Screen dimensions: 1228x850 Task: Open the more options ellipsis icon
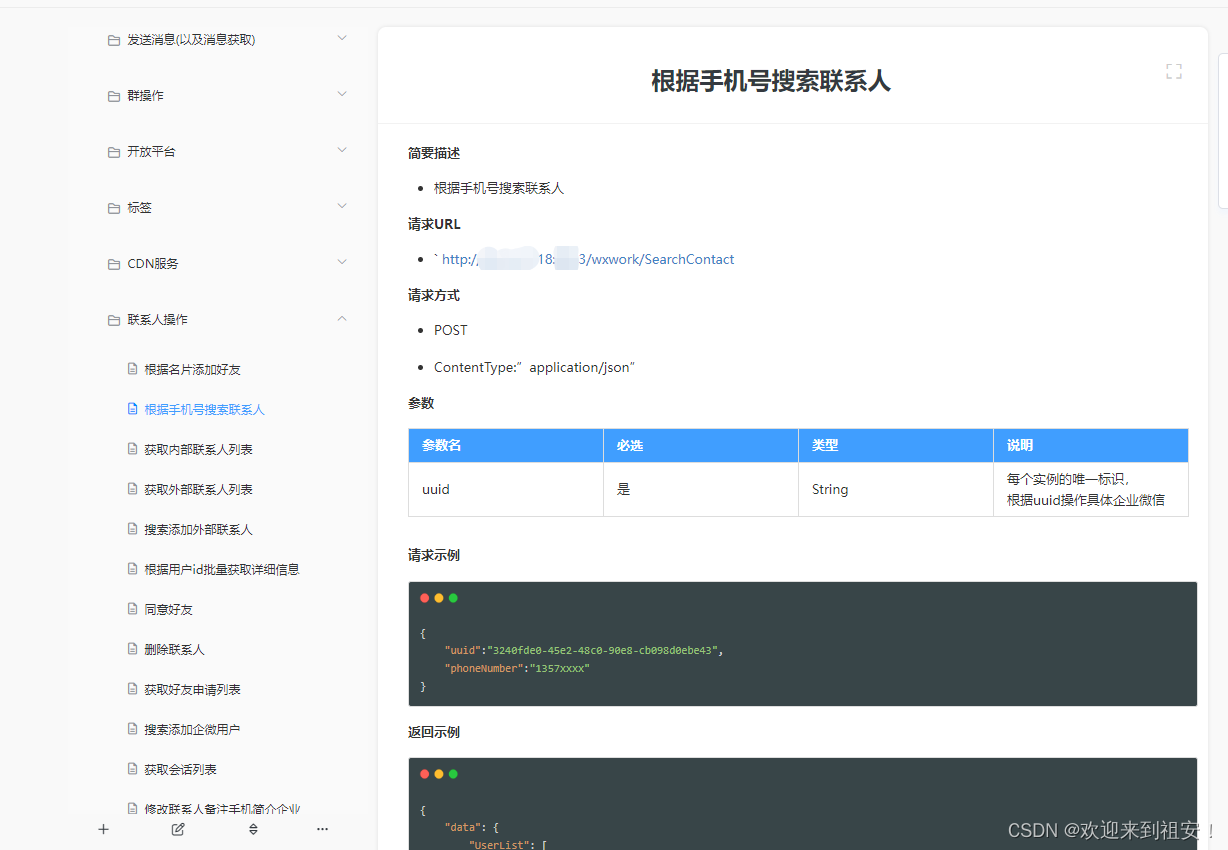pyautogui.click(x=322, y=829)
